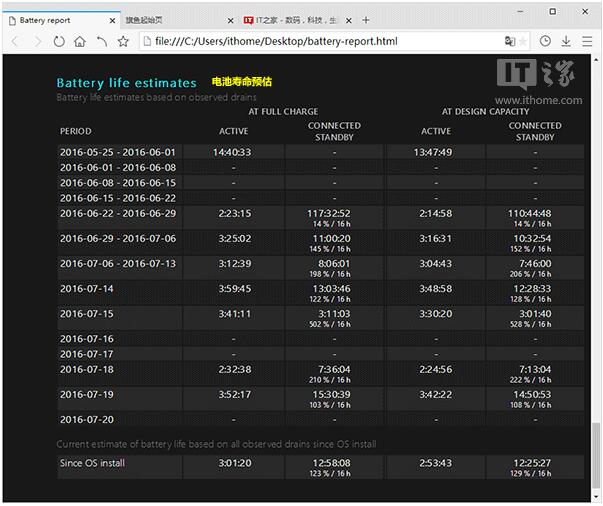This screenshot has width=603, height=506.
Task: Click the undo arrow icon in toolbar
Action: (101, 41)
